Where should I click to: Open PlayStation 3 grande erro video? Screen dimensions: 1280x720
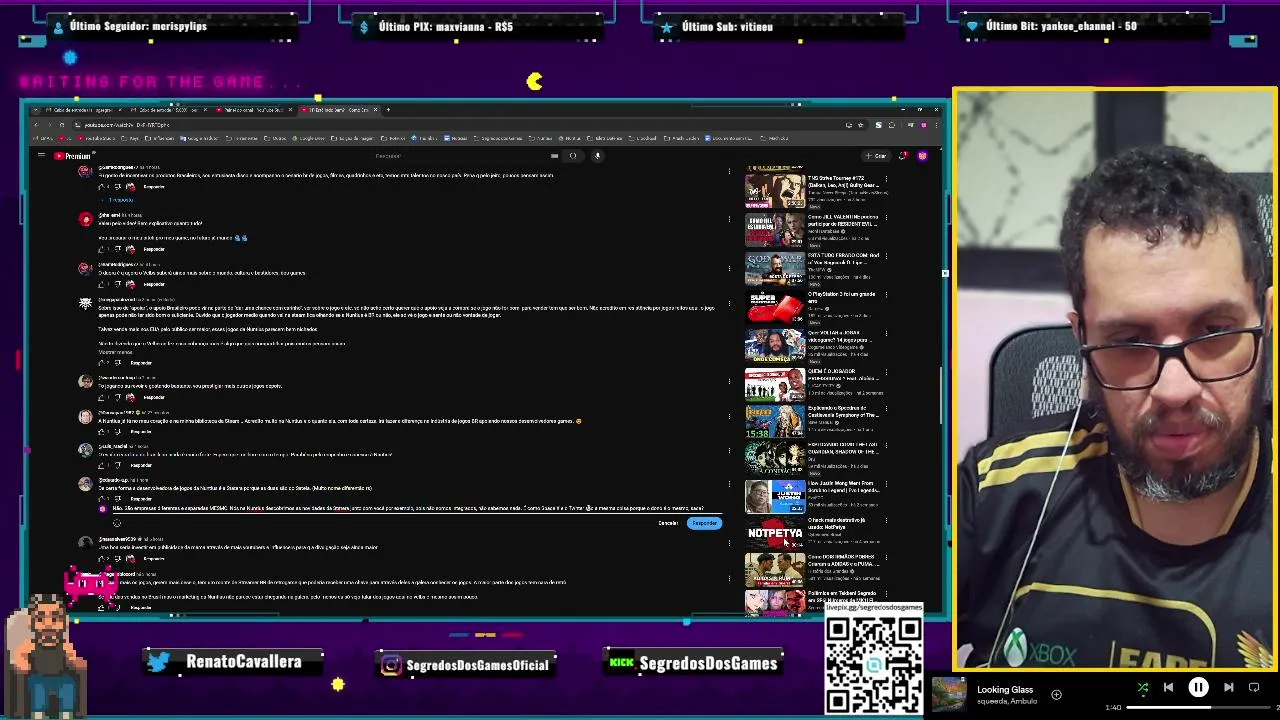(x=774, y=305)
